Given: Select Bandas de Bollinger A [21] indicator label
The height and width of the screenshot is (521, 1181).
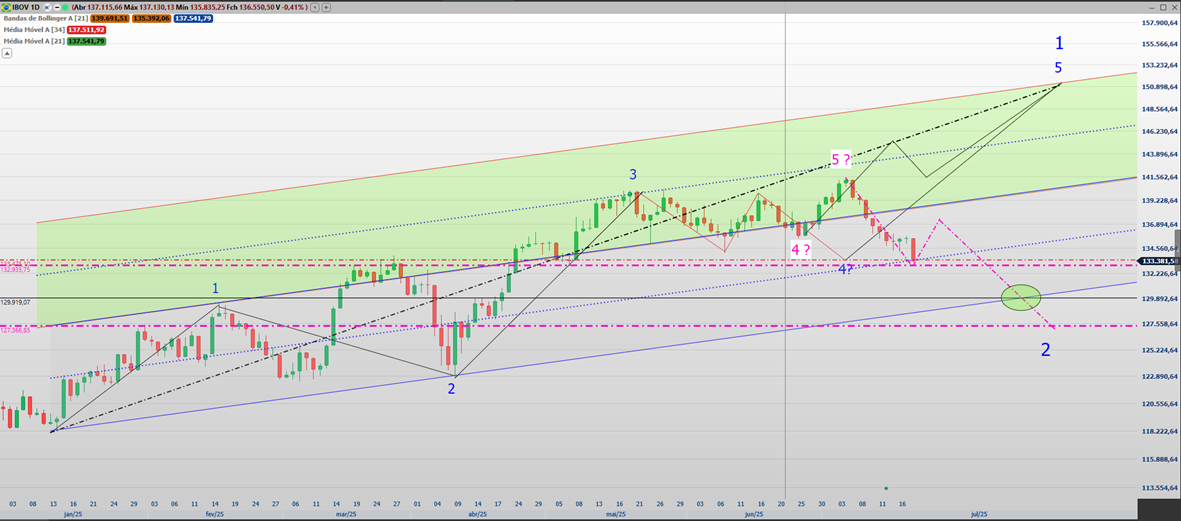Looking at the screenshot, I should click(x=45, y=18).
